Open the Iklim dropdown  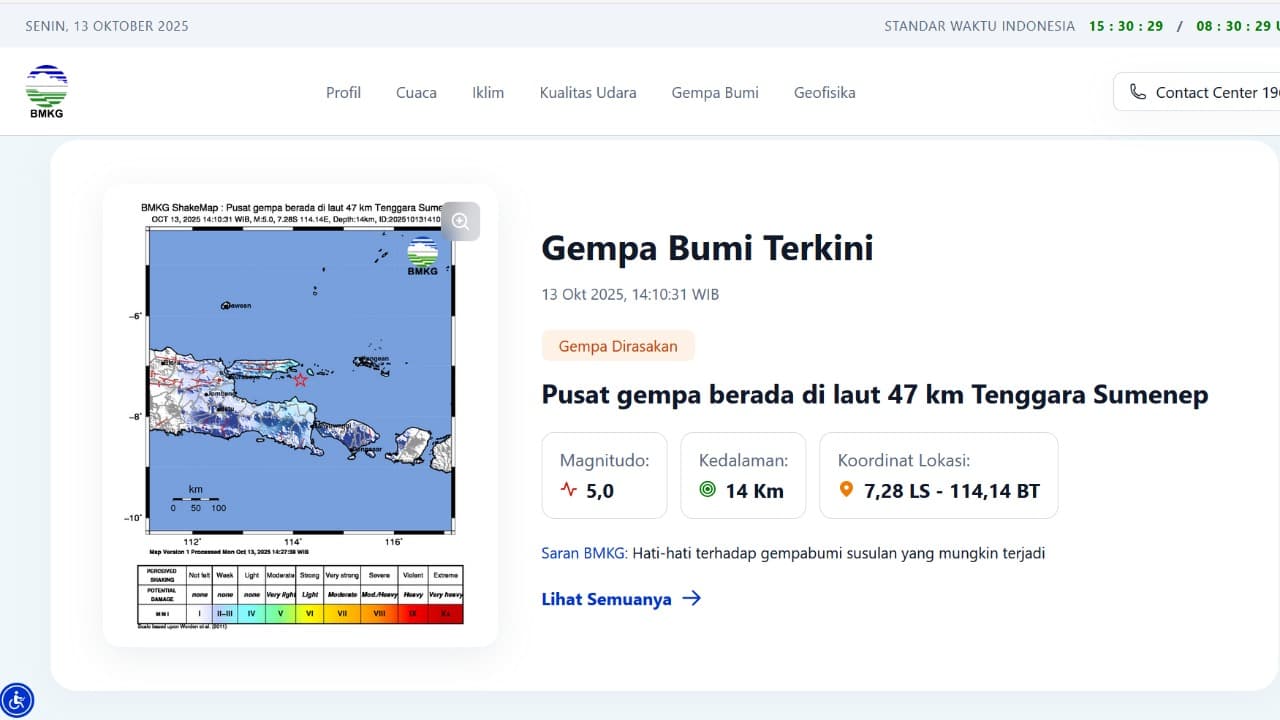[x=488, y=92]
